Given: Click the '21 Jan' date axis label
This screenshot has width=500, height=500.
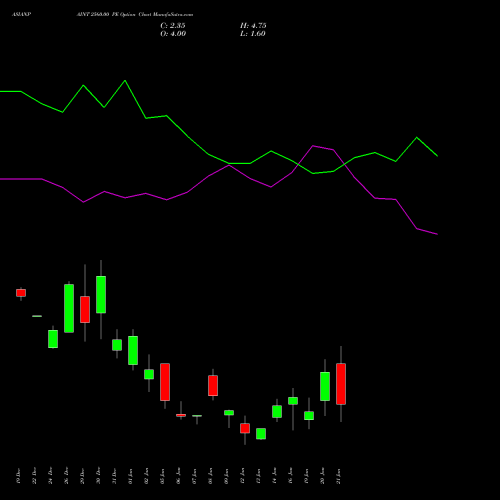Looking at the screenshot, I should [338, 476].
